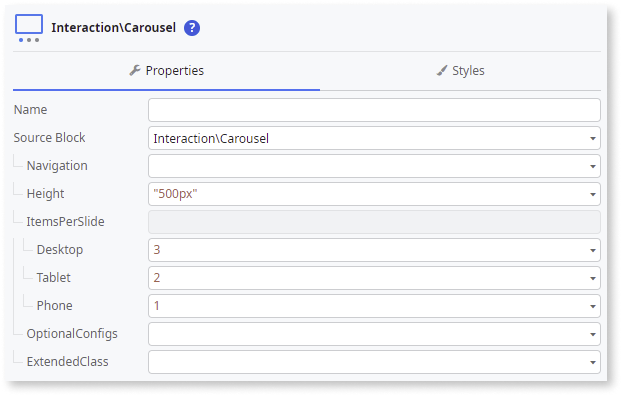The width and height of the screenshot is (622, 396).
Task: Expand the Navigation dropdown
Action: tap(374, 166)
